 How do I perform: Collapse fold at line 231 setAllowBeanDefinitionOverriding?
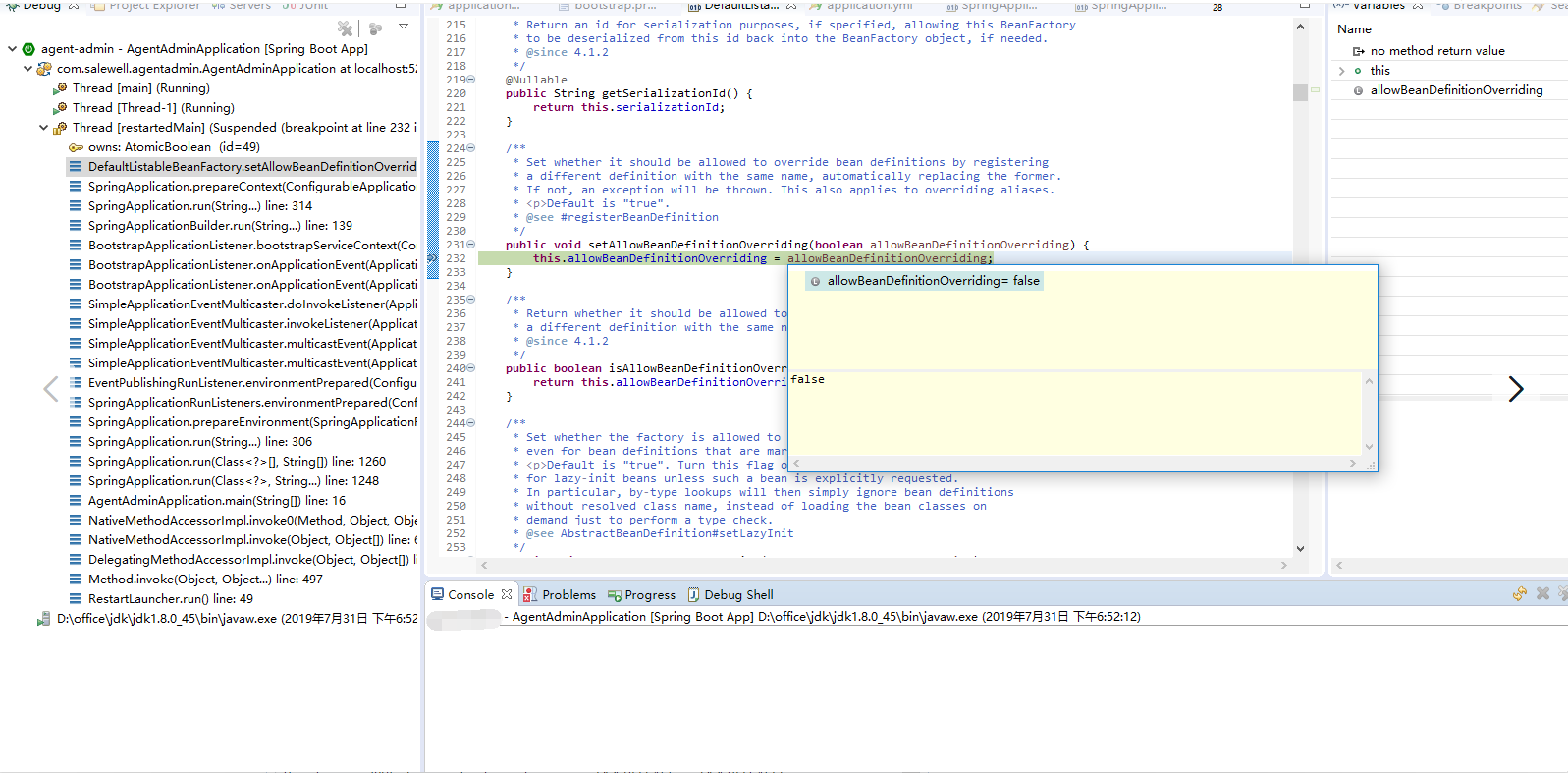pyautogui.click(x=471, y=245)
